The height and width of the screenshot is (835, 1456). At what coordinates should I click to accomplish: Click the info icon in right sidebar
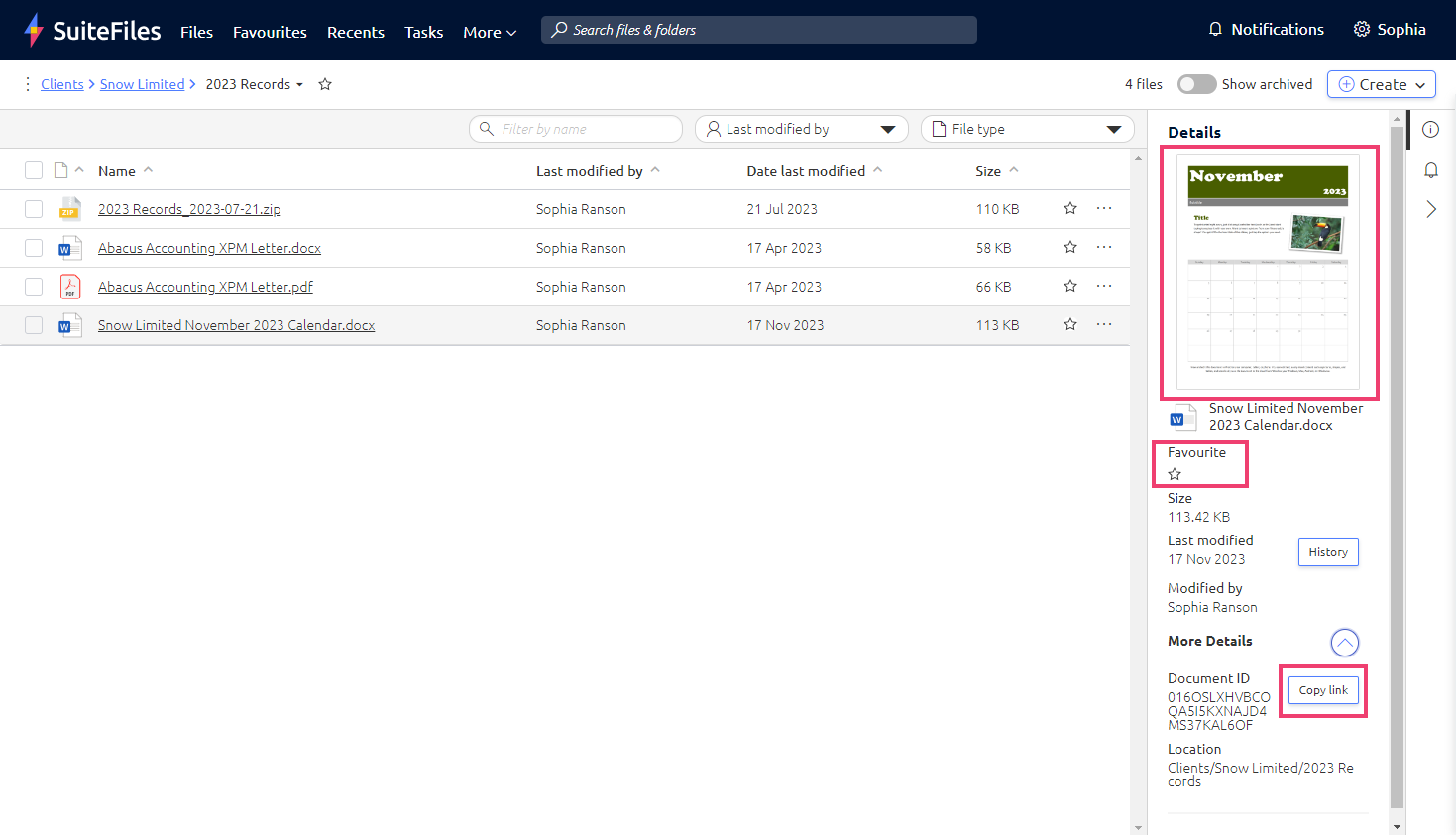click(1430, 130)
